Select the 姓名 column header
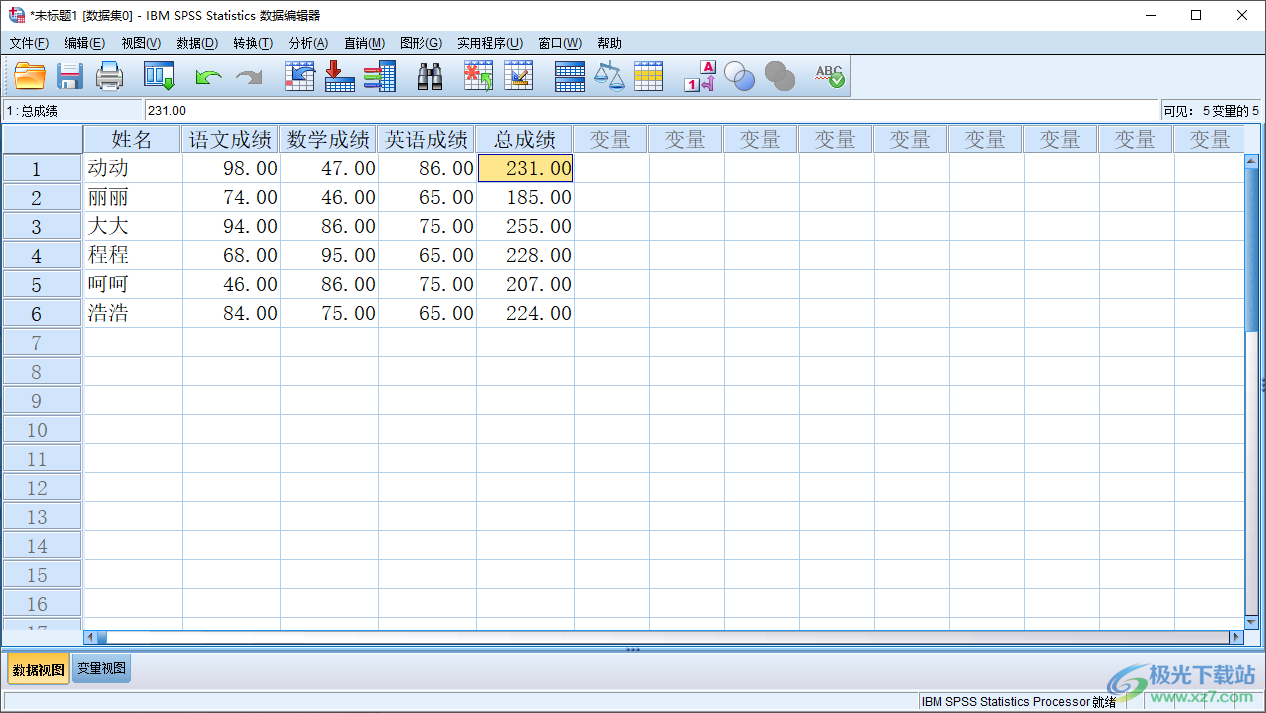Screen dimensions: 1266x713 click(132, 139)
